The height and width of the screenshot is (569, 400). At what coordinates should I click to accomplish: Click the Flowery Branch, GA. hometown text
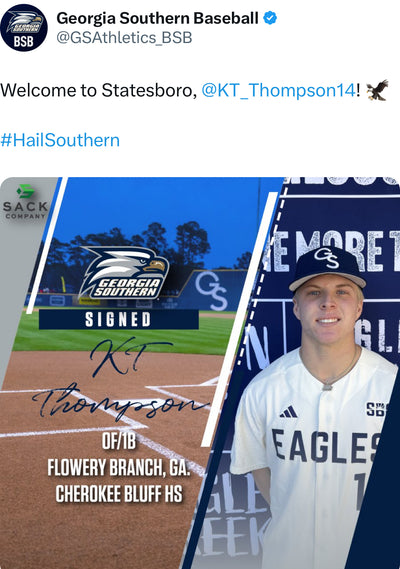[x=119, y=468]
